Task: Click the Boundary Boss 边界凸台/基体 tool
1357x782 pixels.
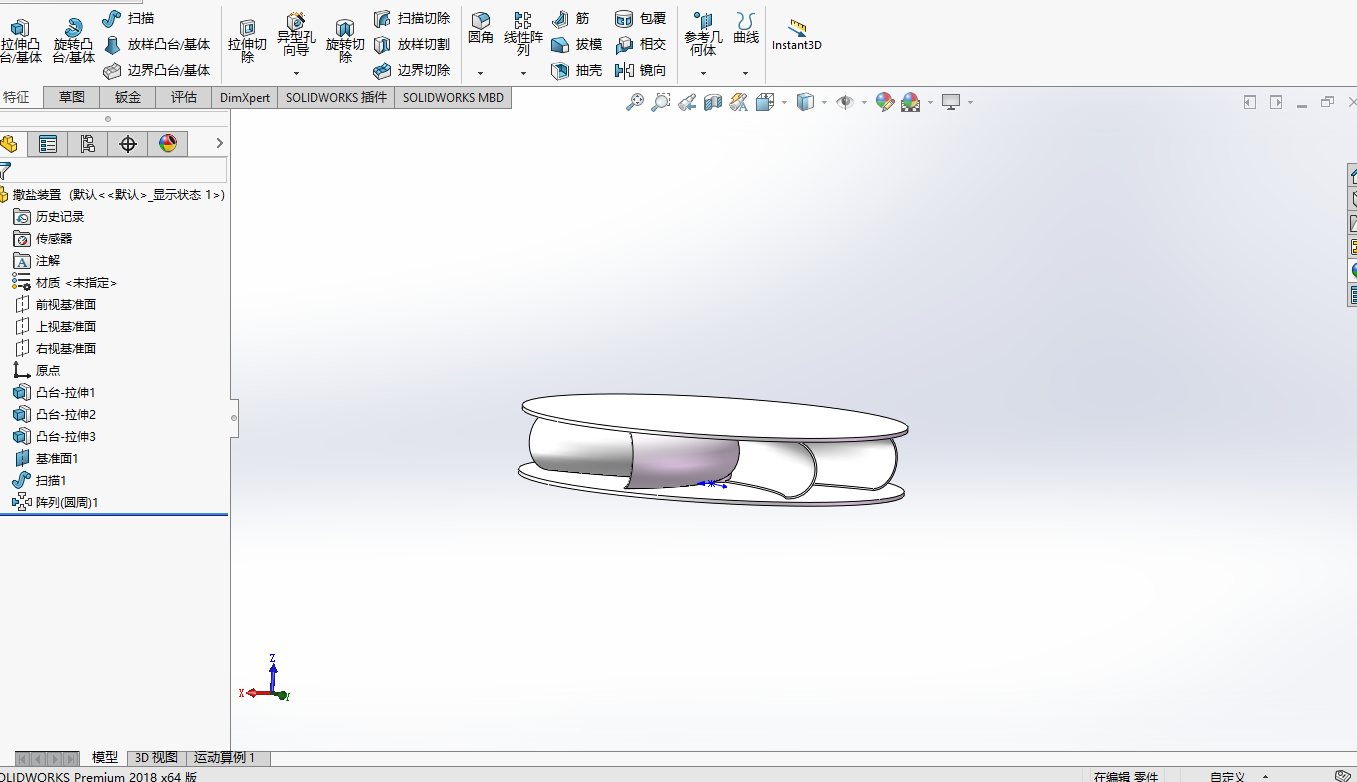Action: 157,70
